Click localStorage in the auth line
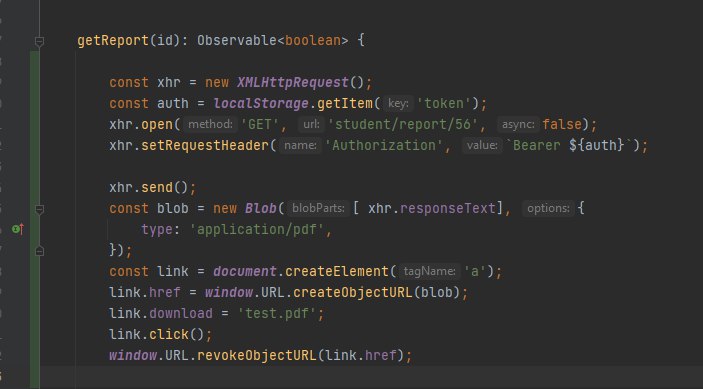703x389 pixels. point(260,104)
